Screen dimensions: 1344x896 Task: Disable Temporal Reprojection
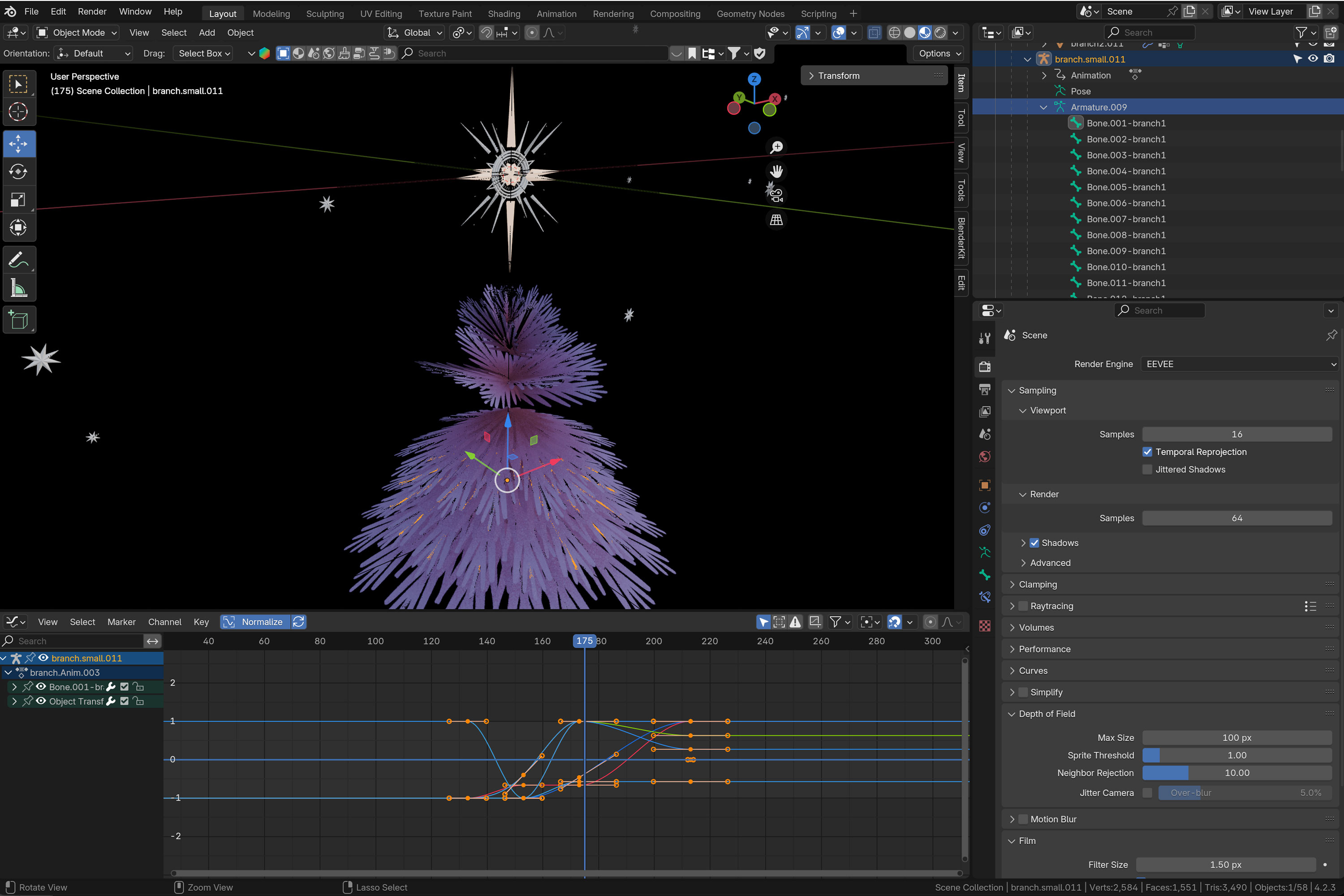pos(1147,452)
